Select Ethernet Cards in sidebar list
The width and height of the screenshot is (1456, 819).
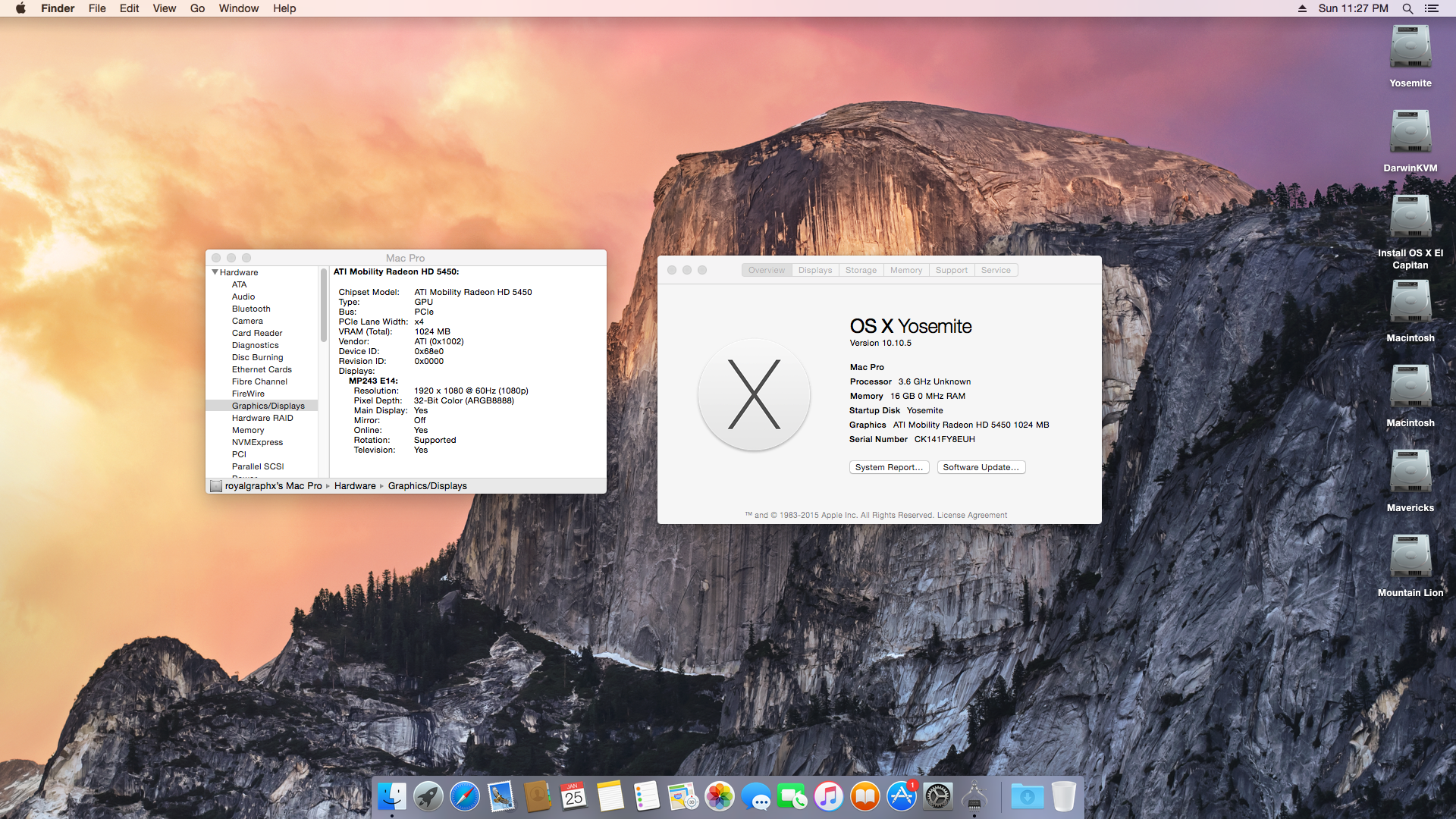[262, 369]
